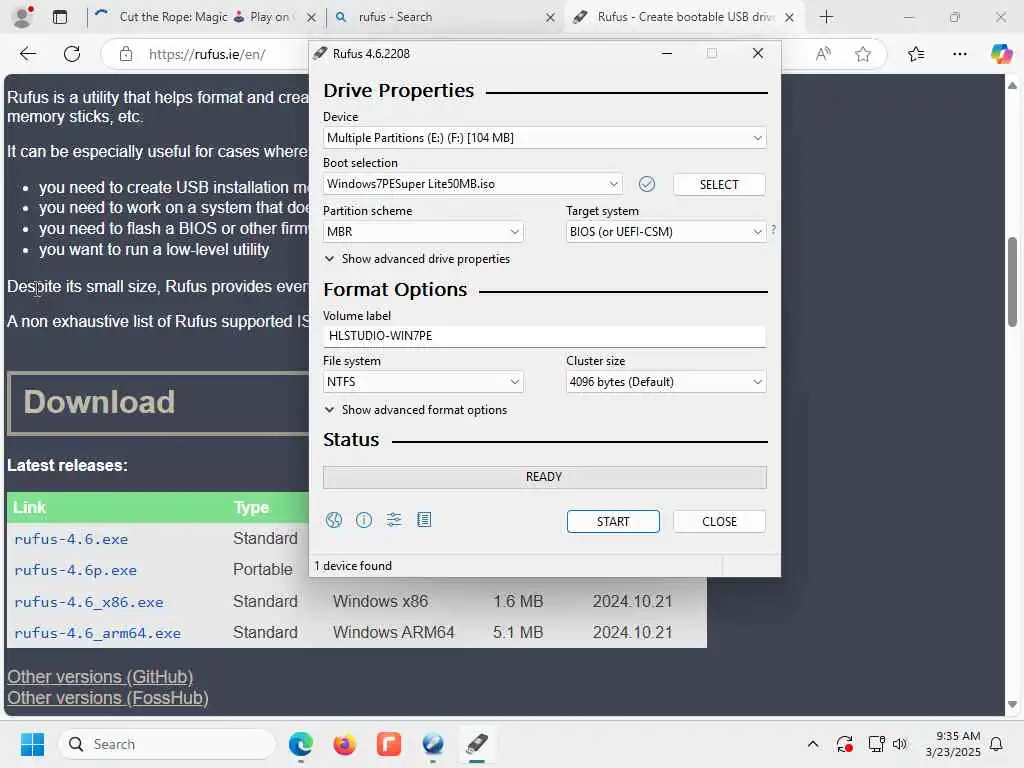The width and height of the screenshot is (1024, 768).
Task: Open new tab with plus button
Action: [x=826, y=17]
